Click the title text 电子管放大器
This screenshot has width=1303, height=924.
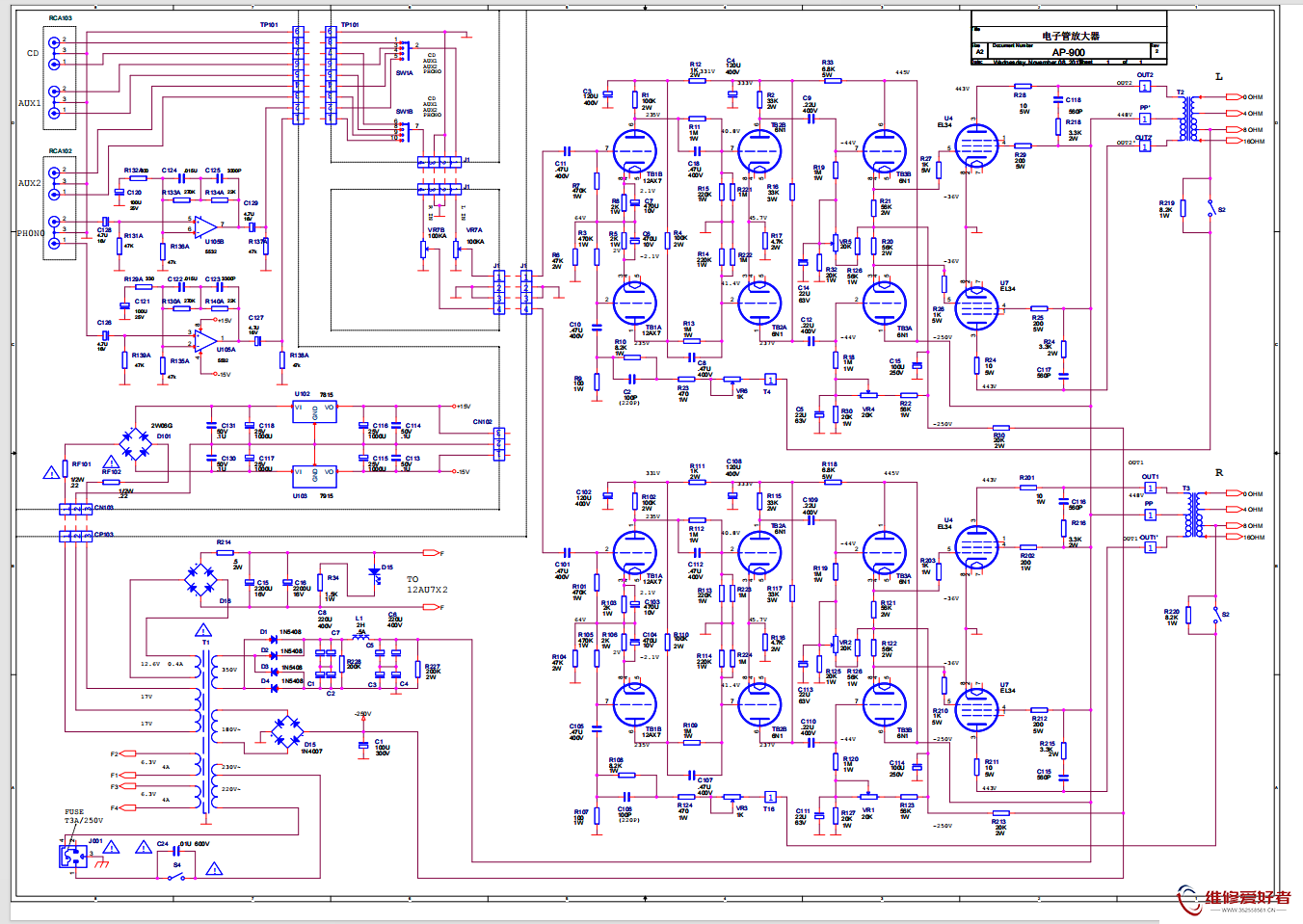(1070, 36)
